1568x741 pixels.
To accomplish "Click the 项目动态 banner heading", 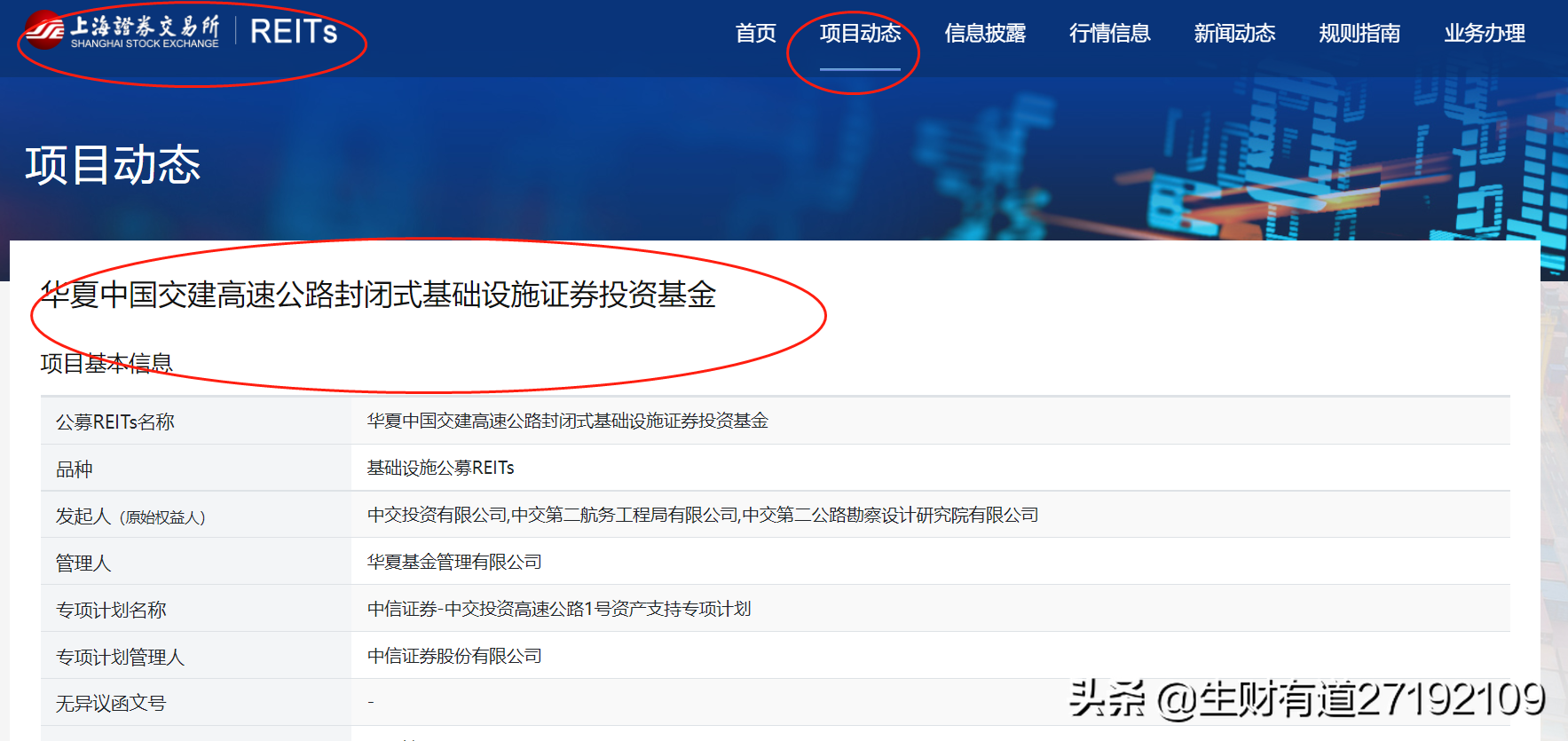I will click(x=113, y=165).
